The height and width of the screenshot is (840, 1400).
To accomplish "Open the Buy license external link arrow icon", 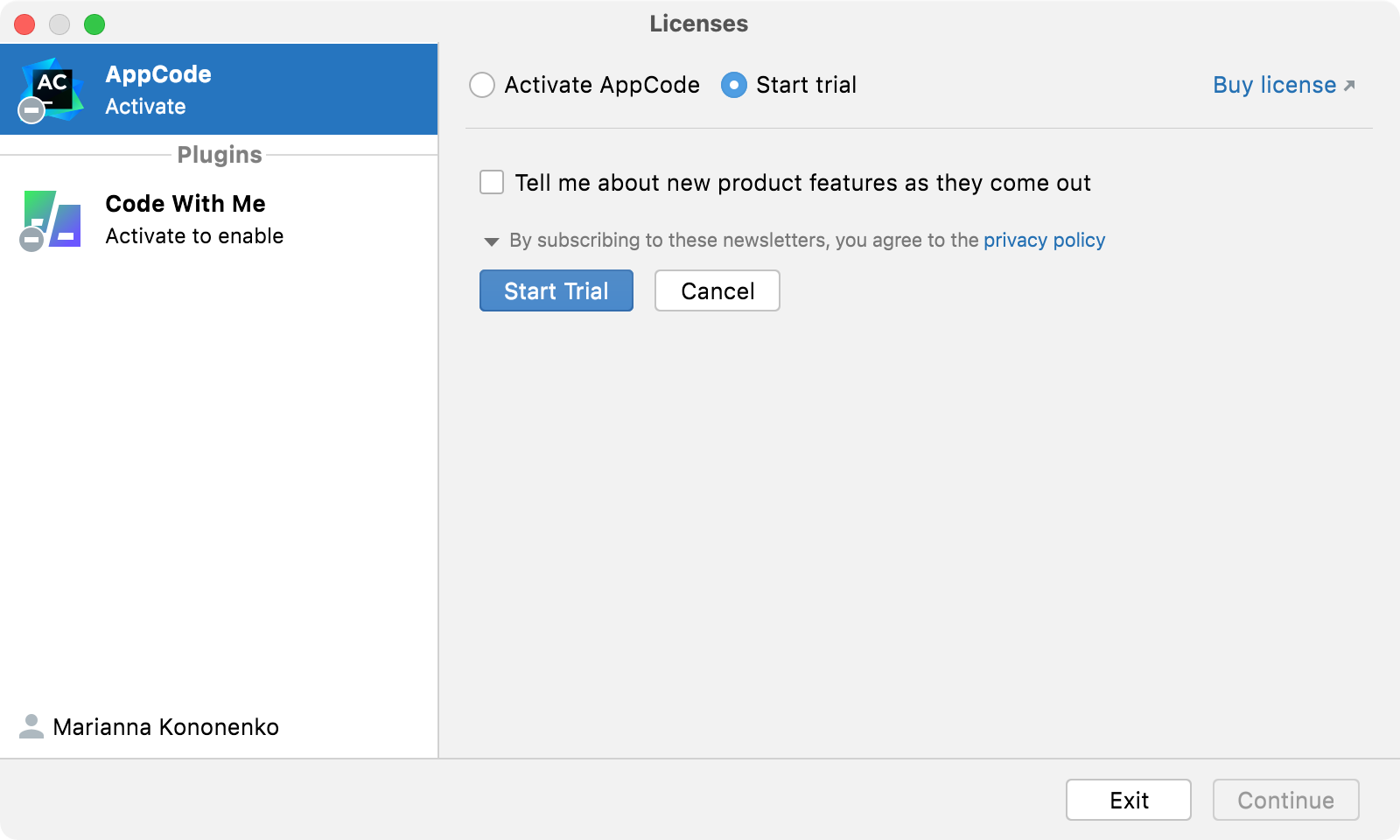I will [x=1350, y=85].
